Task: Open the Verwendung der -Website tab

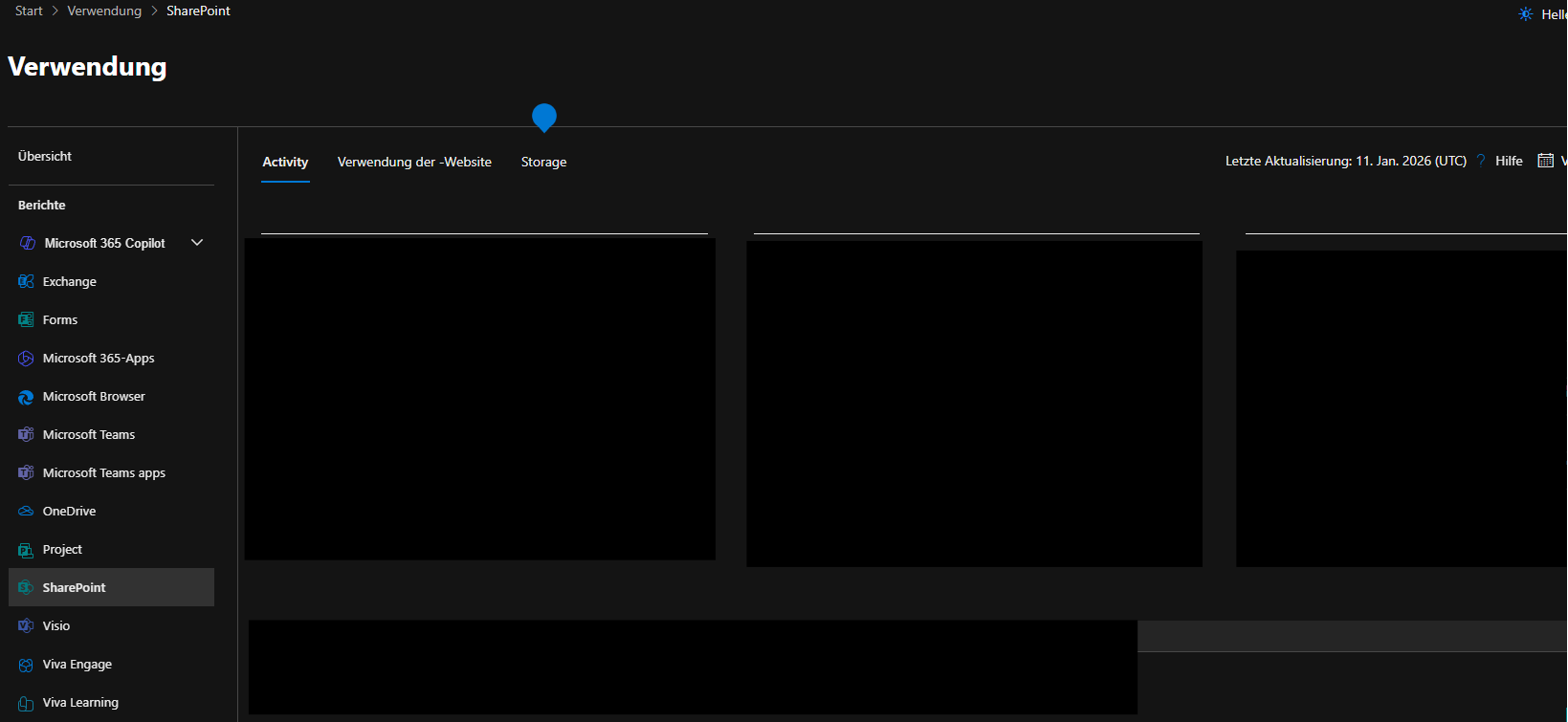Action: click(x=414, y=162)
